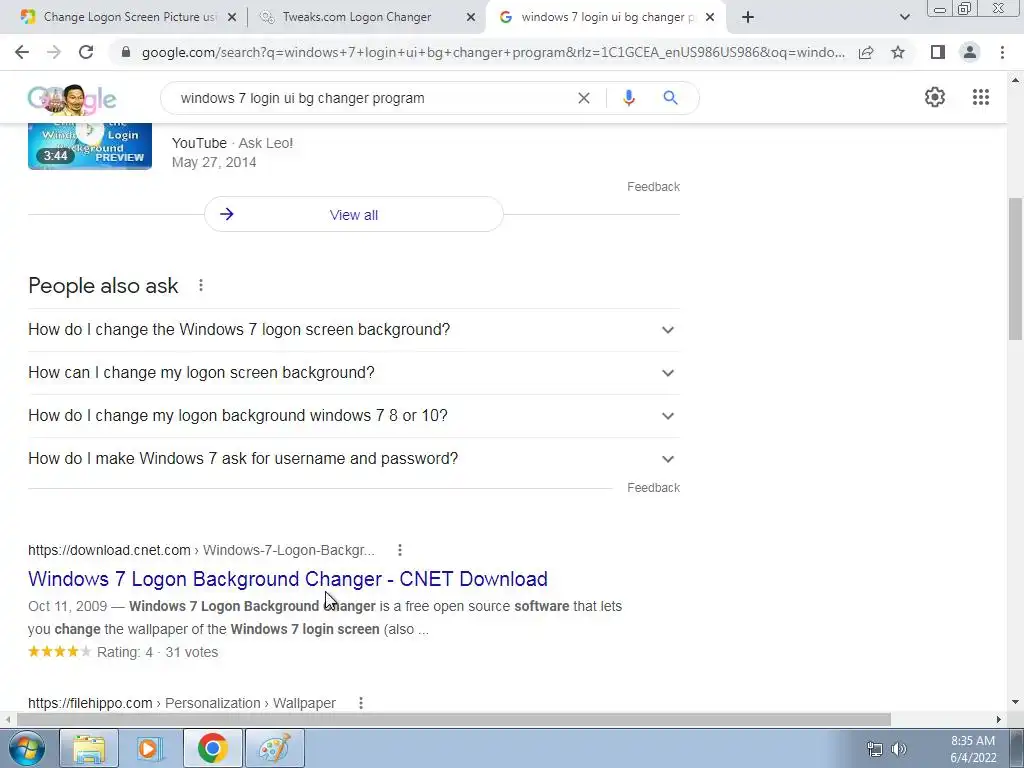Click the vertical scrollbar thumb

click(1015, 268)
